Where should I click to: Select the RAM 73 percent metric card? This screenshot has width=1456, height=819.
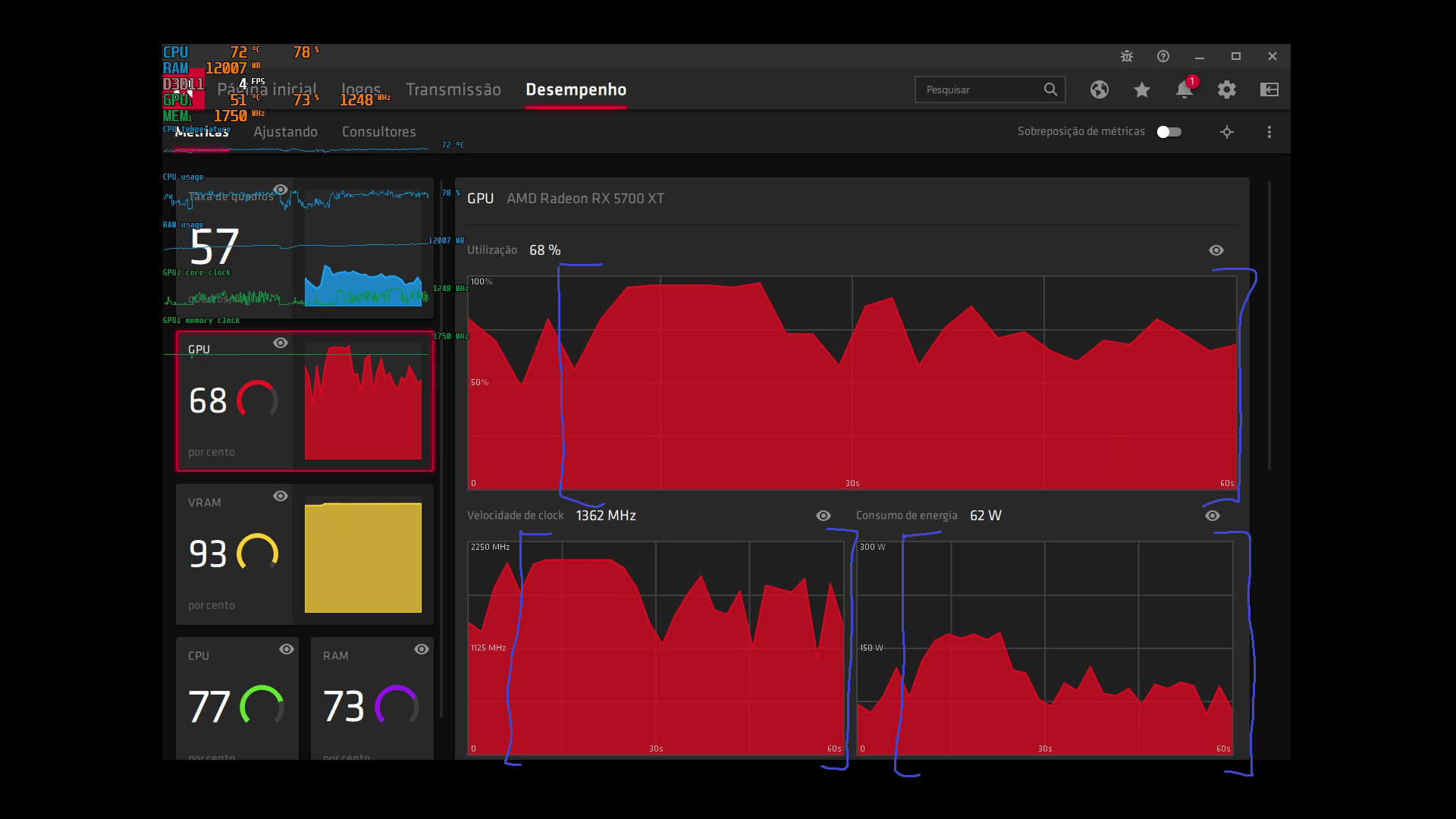[x=372, y=698]
